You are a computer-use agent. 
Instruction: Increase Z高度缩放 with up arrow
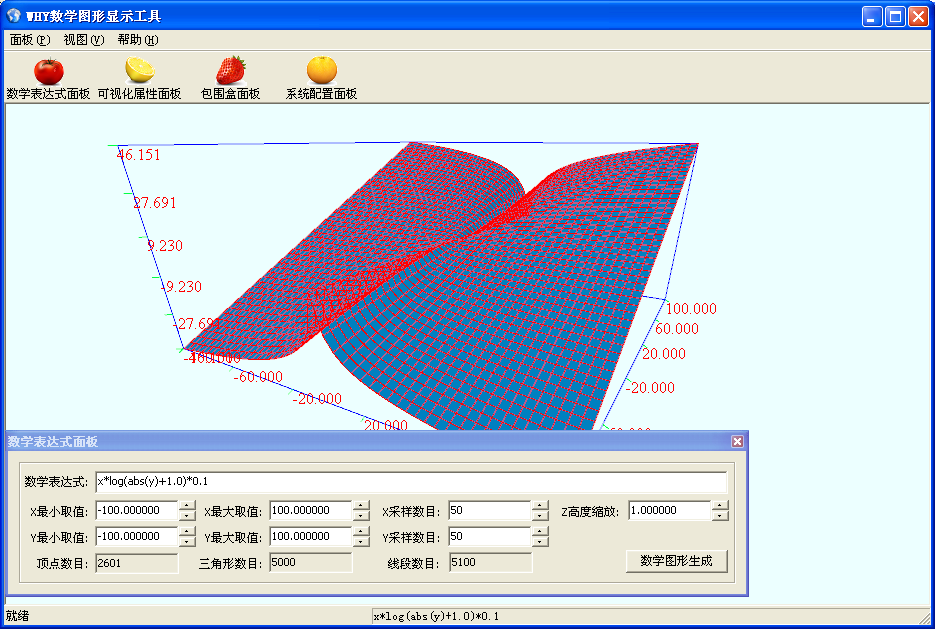pyautogui.click(x=720, y=506)
